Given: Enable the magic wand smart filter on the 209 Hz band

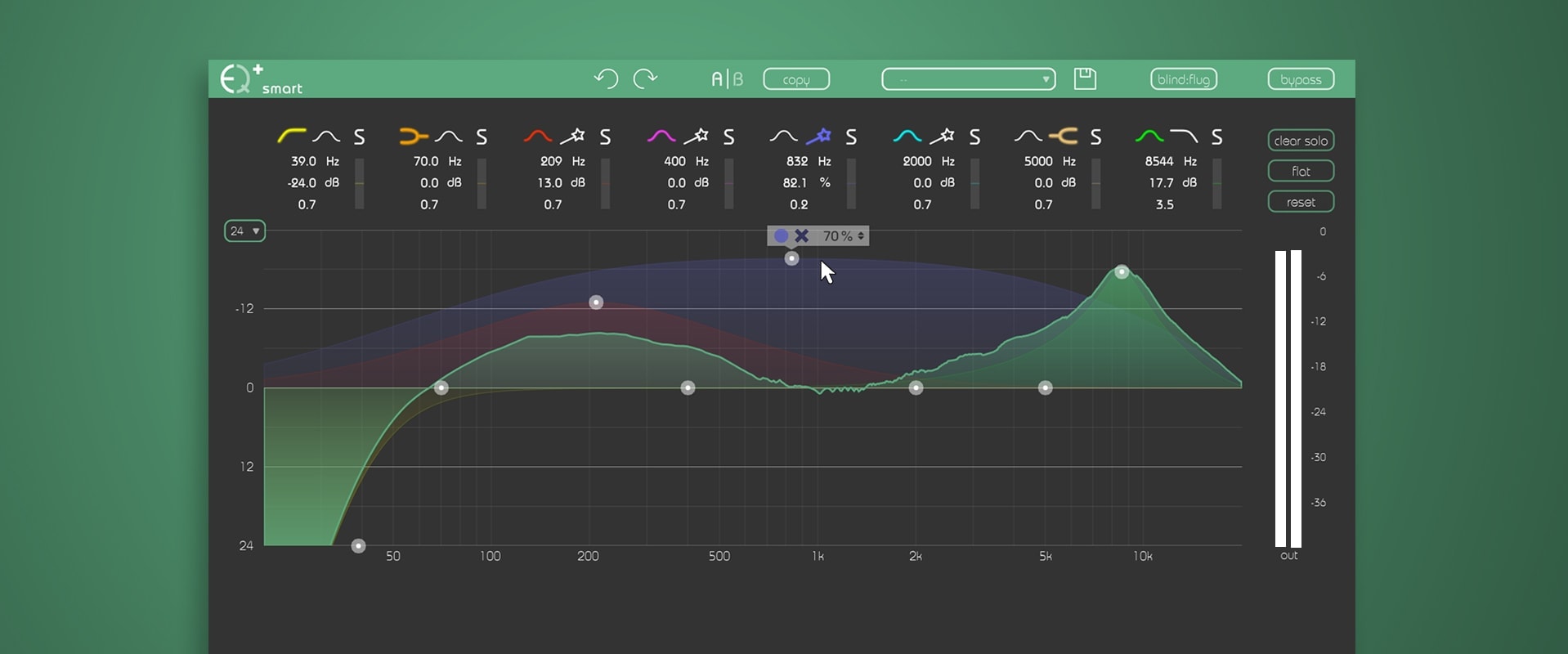Looking at the screenshot, I should (x=572, y=136).
